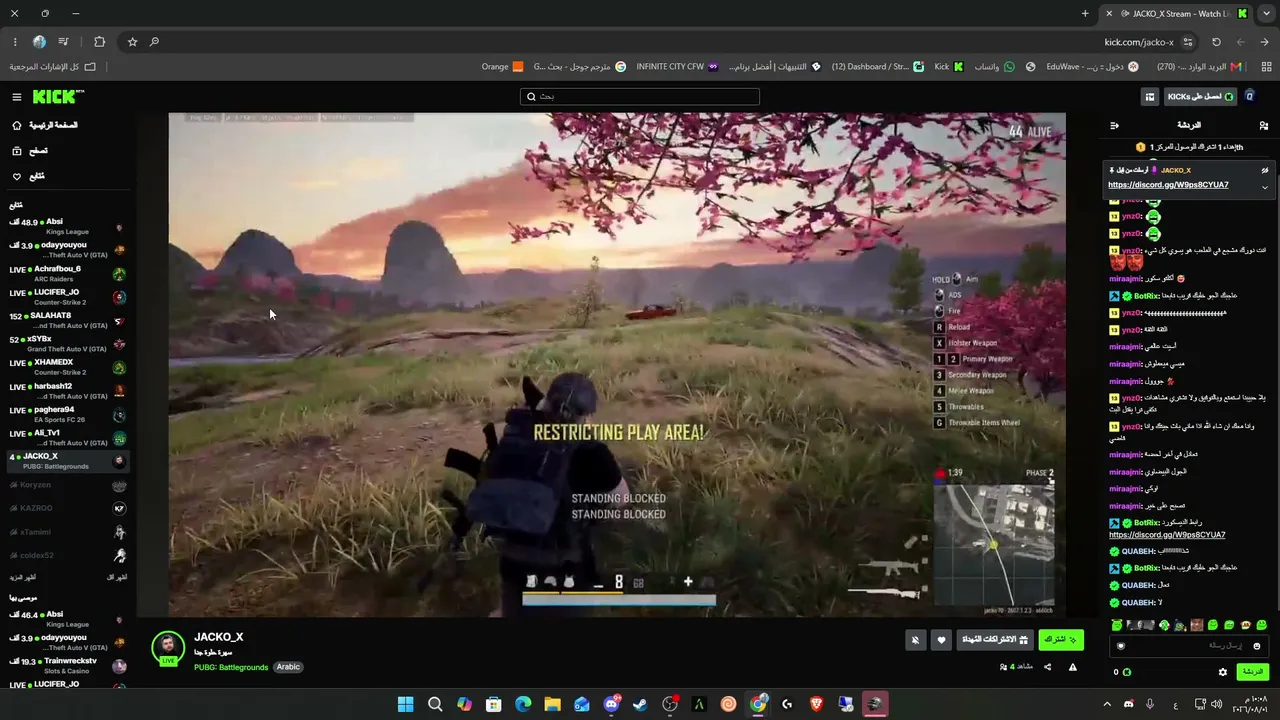This screenshot has height=720, width=1280.
Task: Open Trainwreckstv recommended channel
Action: 67,665
